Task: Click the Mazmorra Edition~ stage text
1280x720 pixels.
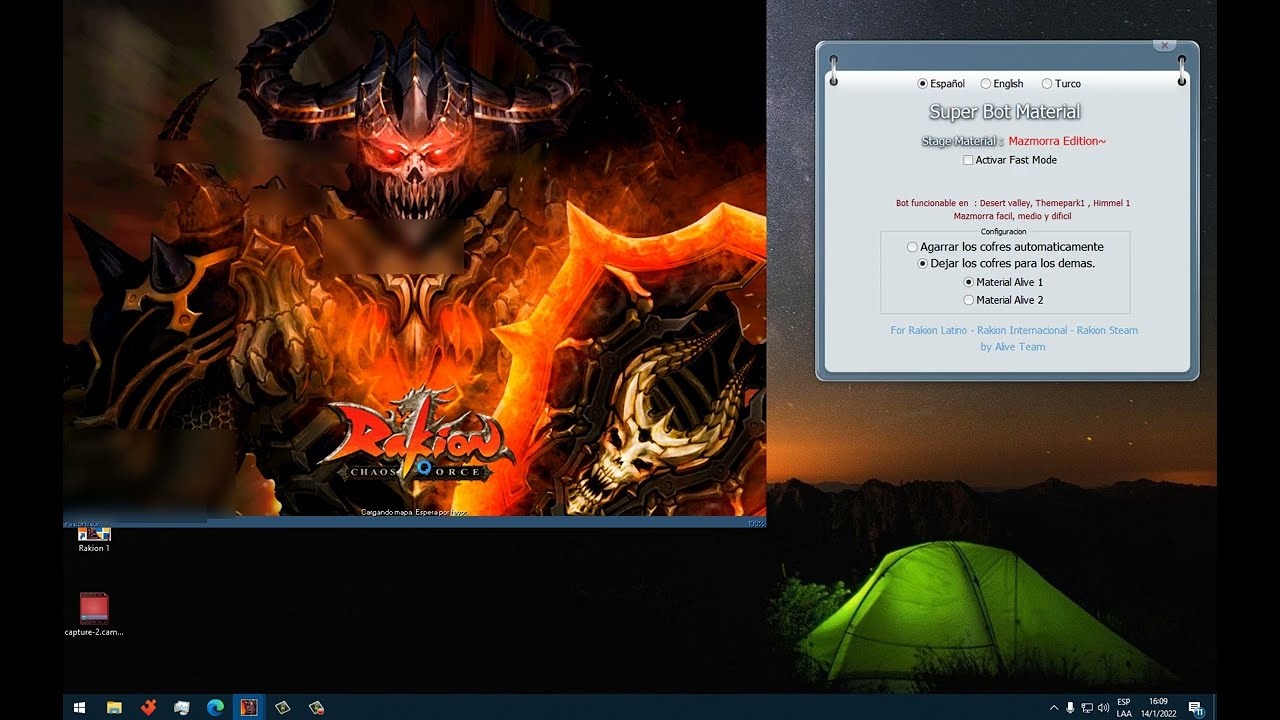Action: 1057,142
